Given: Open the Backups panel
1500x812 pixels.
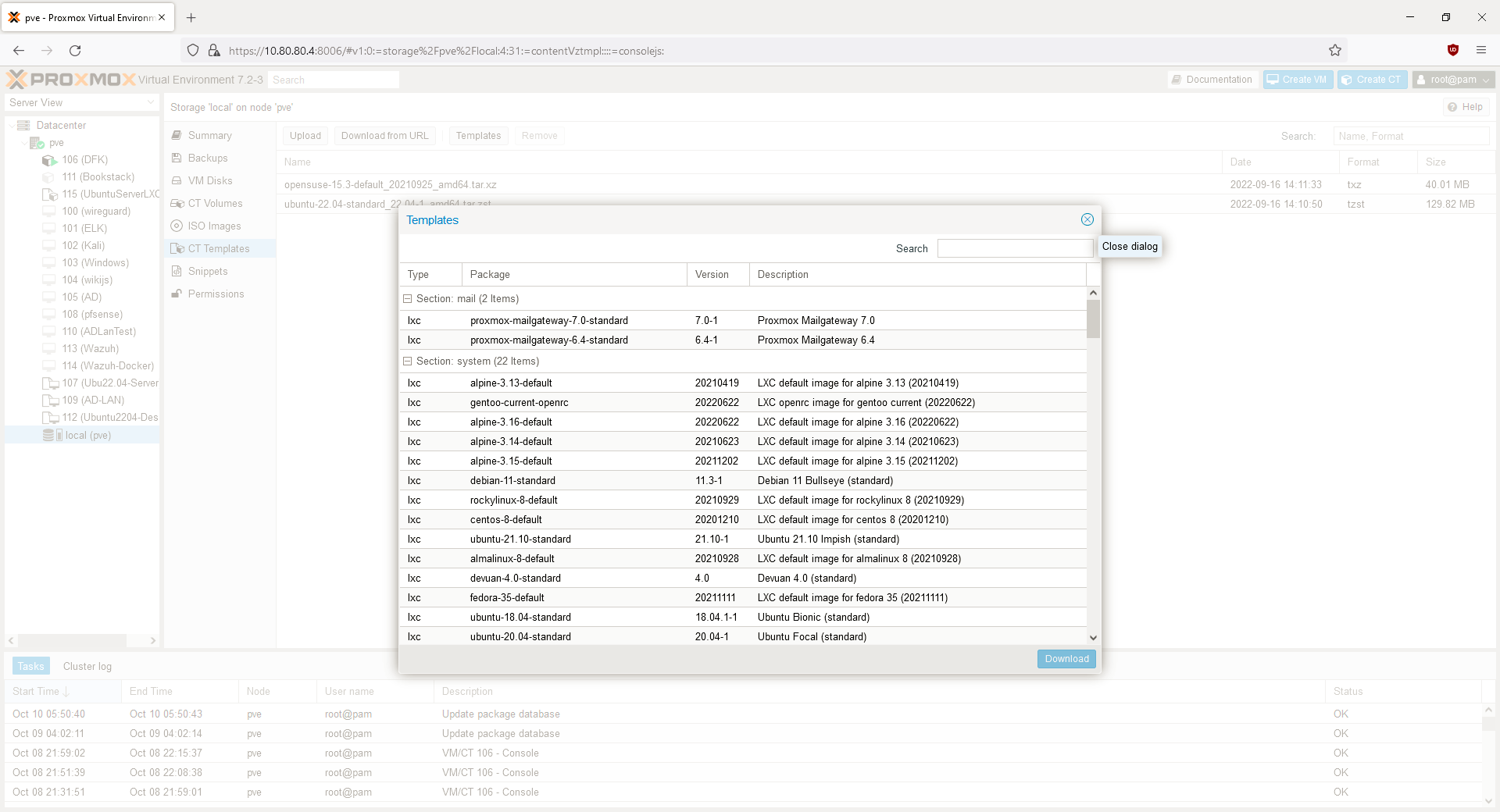Looking at the screenshot, I should point(207,158).
